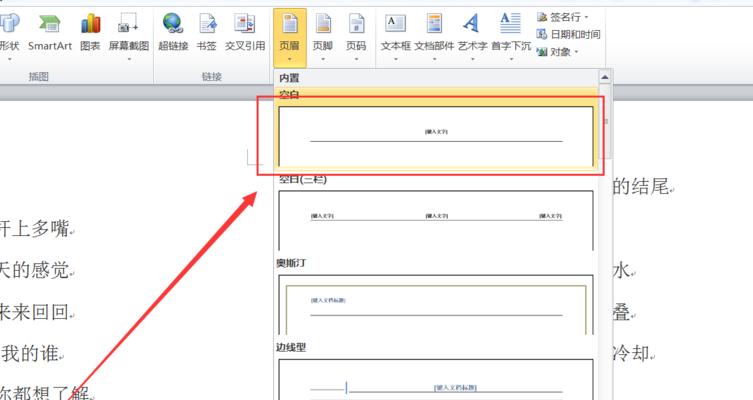
Task: Open the 形状 shapes gallery
Action: tap(9, 37)
